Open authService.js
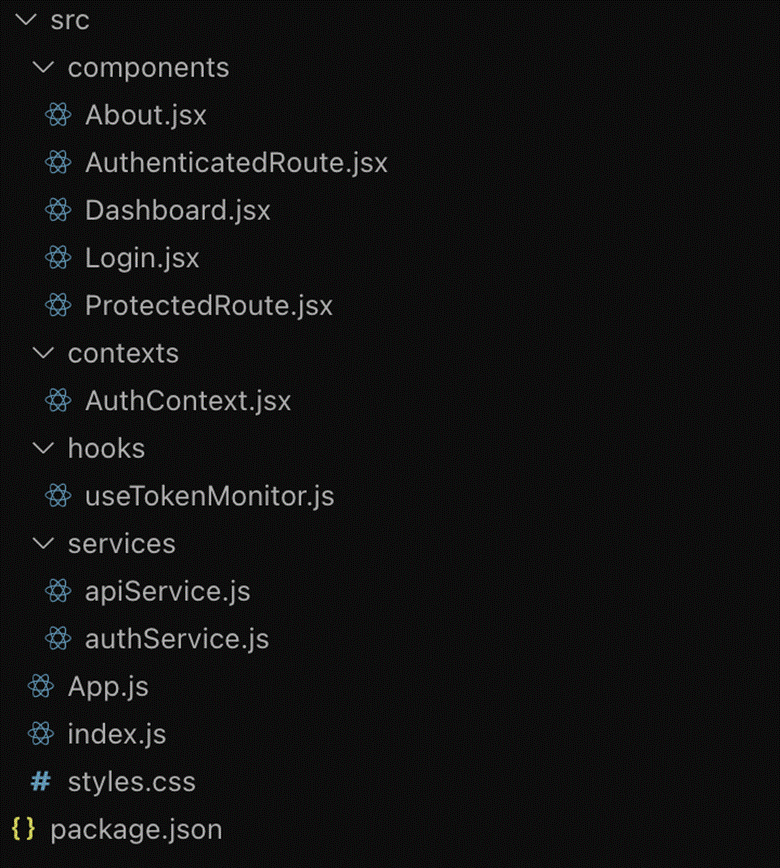 pos(176,638)
